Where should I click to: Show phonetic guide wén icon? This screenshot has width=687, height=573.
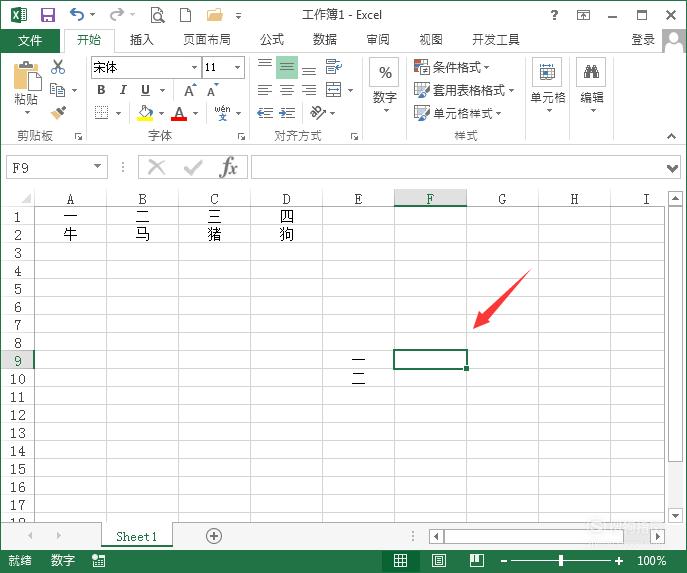(x=223, y=113)
